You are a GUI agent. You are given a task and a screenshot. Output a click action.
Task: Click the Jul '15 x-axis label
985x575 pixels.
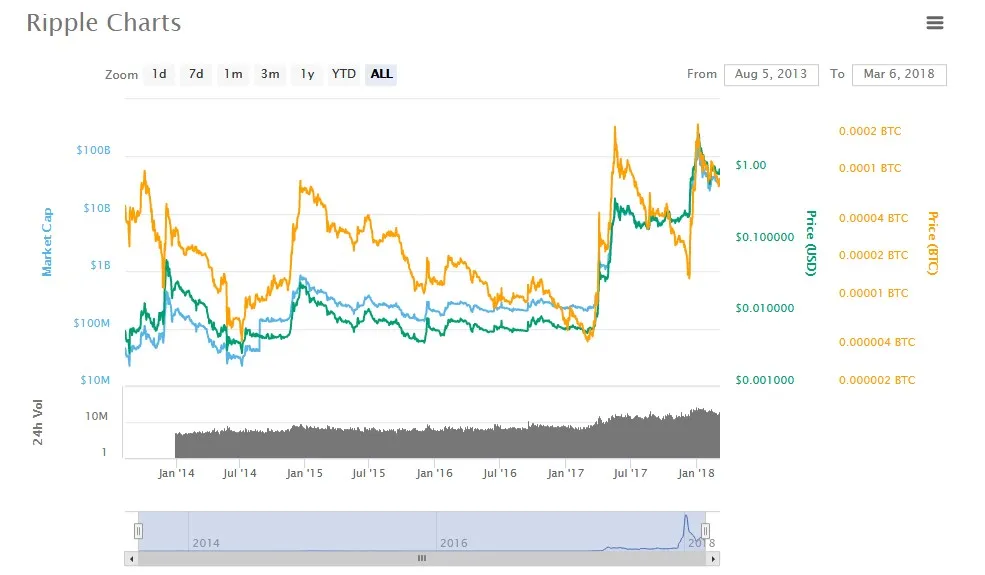368,473
